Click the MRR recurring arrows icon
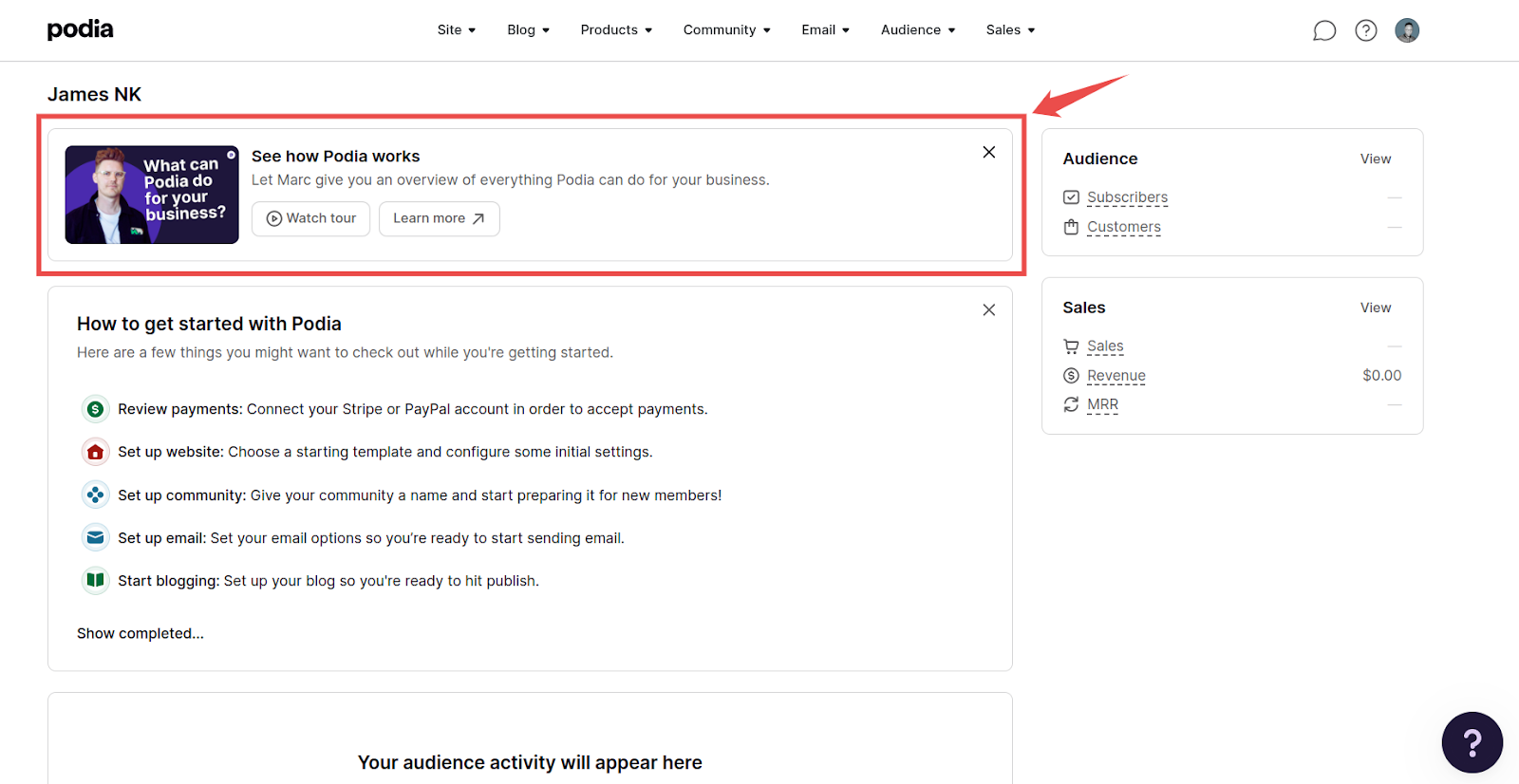Viewport: 1519px width, 784px height. click(1071, 404)
